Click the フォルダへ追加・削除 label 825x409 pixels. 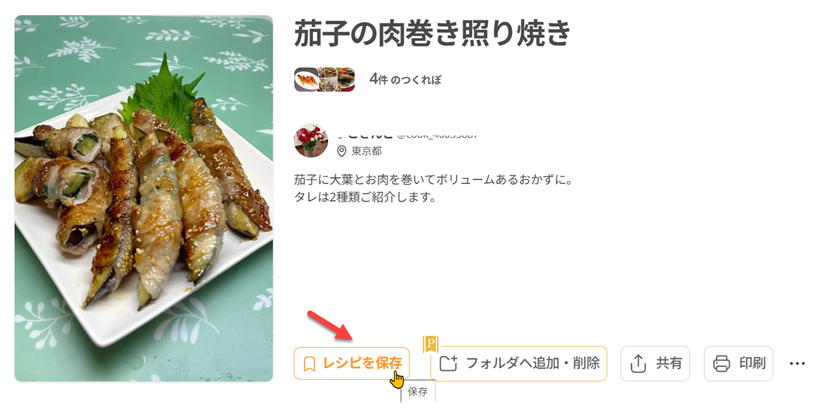pos(532,363)
